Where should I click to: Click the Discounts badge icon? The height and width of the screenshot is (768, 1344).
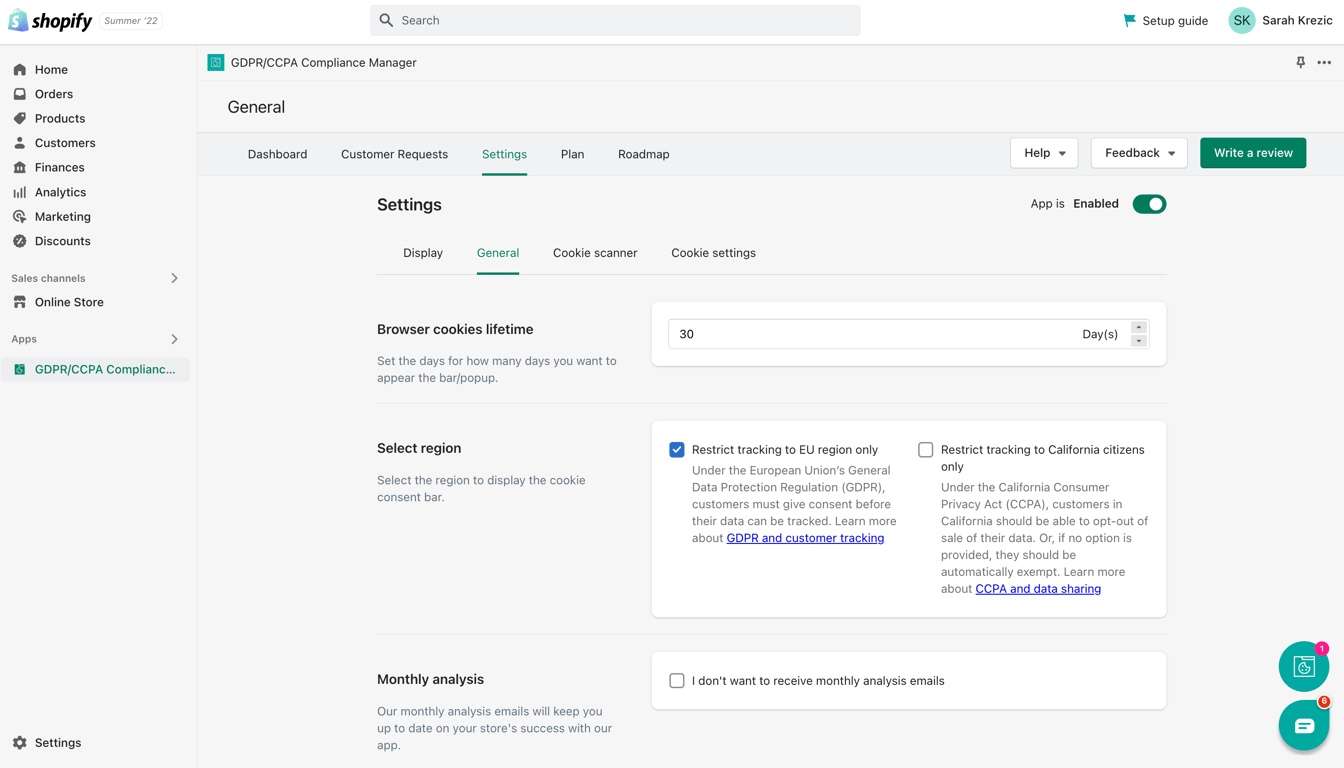point(20,241)
